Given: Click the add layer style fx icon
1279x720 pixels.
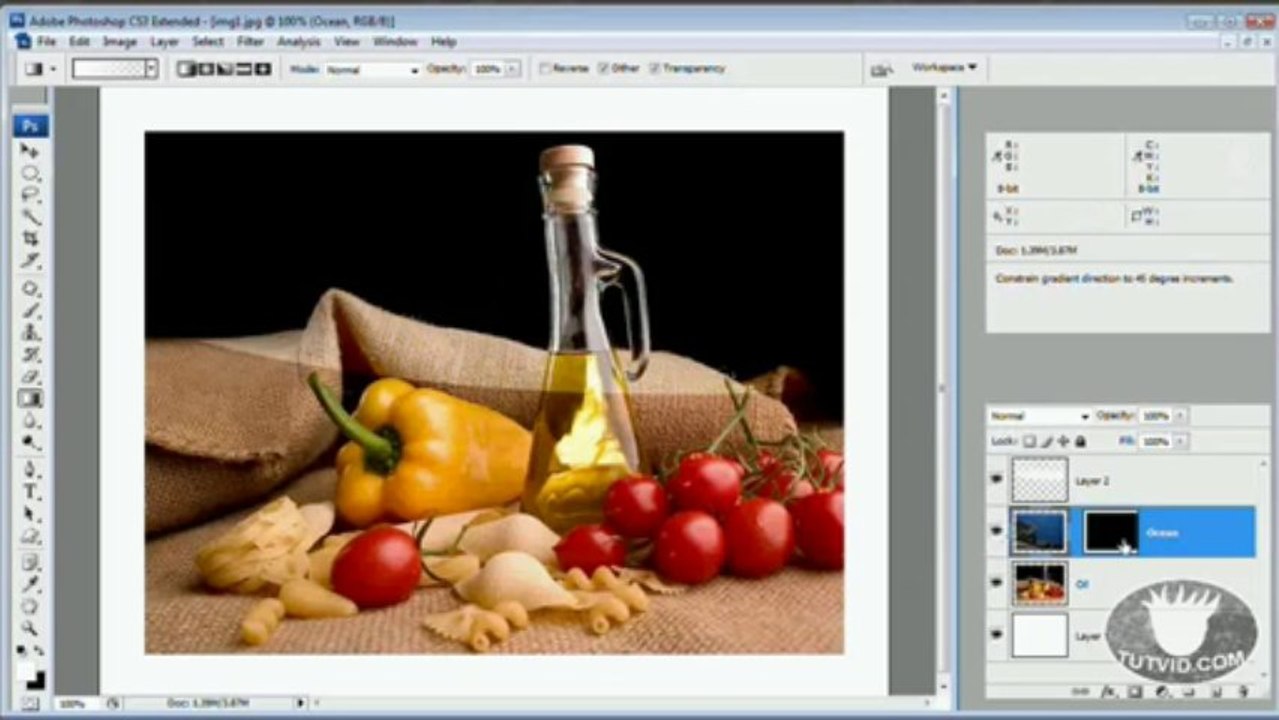Looking at the screenshot, I should (x=1107, y=692).
